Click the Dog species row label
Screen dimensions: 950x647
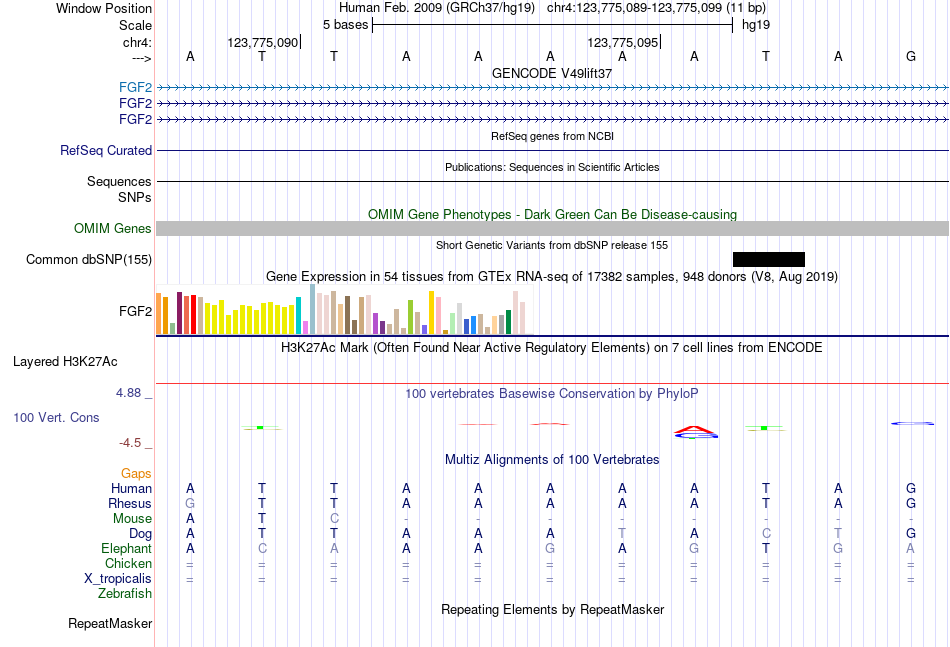141,534
